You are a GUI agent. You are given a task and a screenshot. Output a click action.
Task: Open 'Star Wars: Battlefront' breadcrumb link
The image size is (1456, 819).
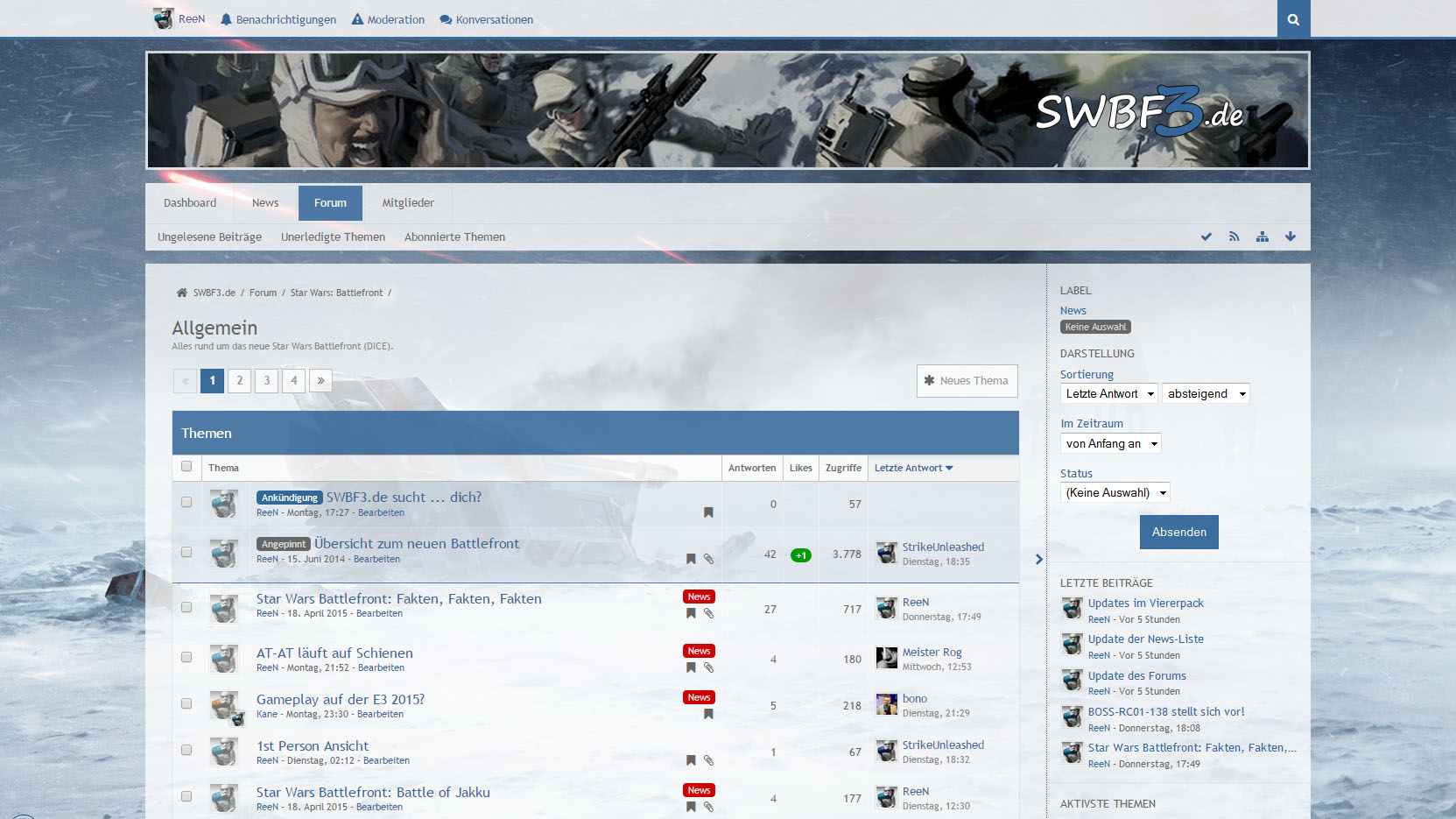click(336, 293)
